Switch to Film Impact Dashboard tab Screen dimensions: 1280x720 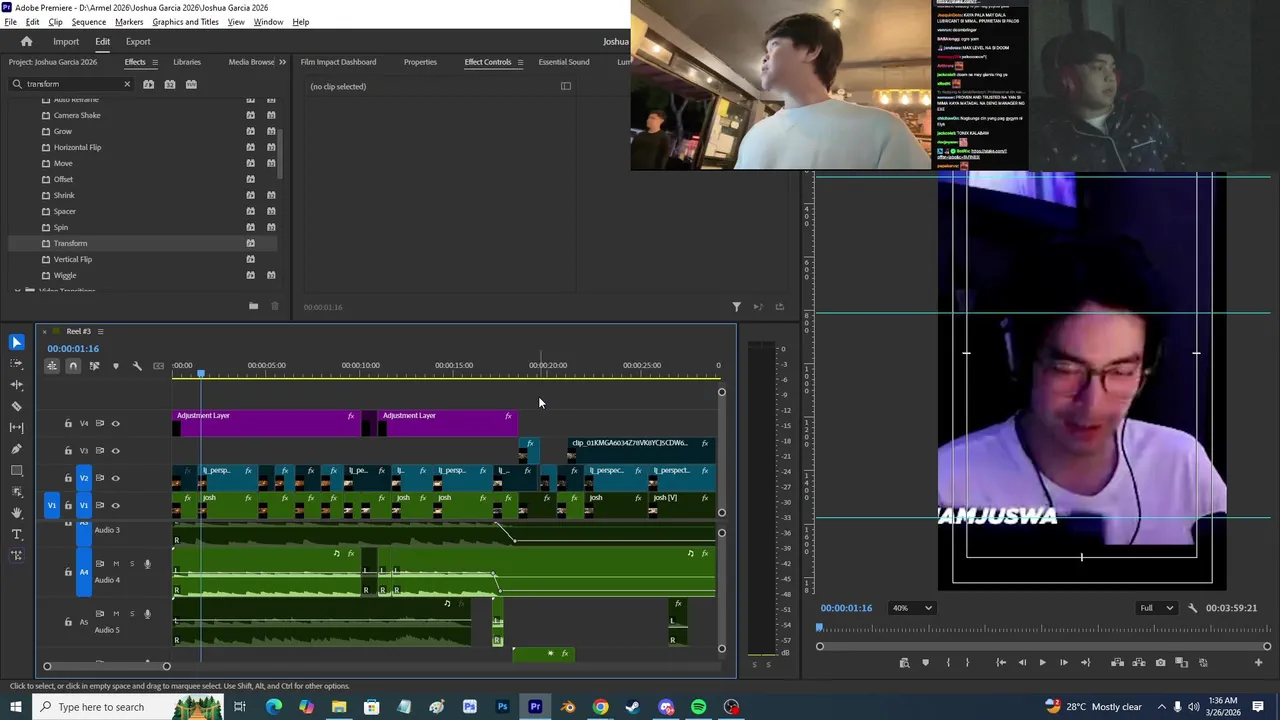pyautogui.click(x=338, y=62)
